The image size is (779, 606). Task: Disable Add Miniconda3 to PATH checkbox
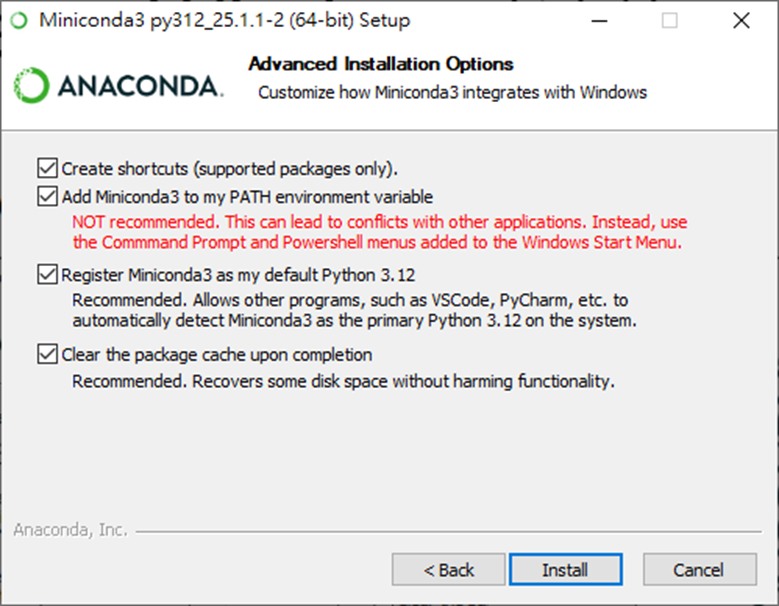click(x=47, y=197)
